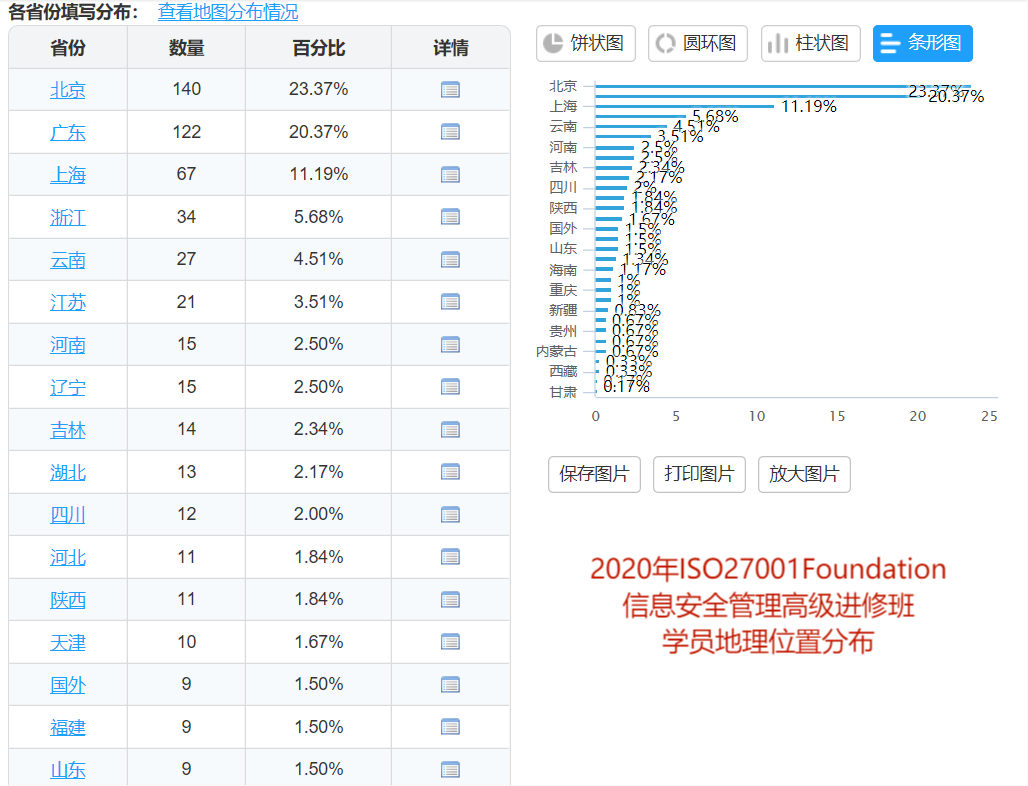The image size is (1028, 786).
Task: Open the 北京 province link
Action: [68, 90]
